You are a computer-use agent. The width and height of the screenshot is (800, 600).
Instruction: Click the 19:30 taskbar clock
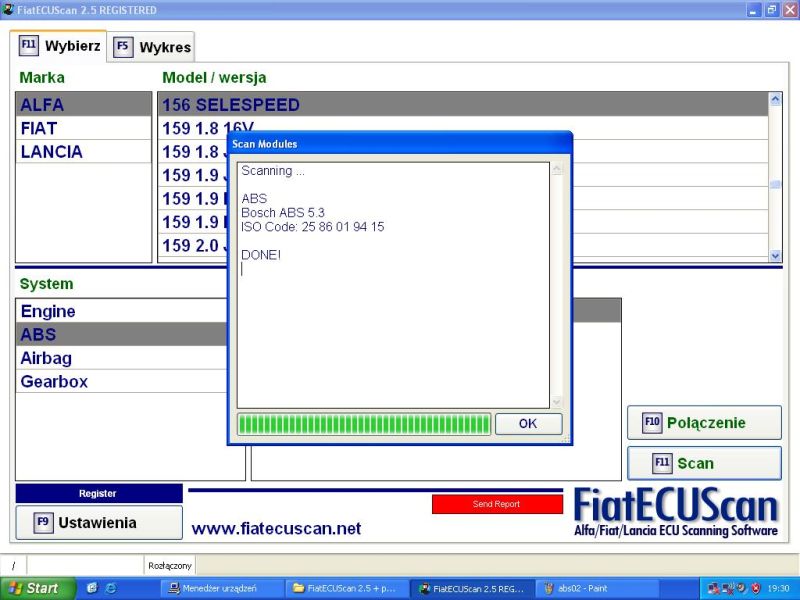[778, 588]
